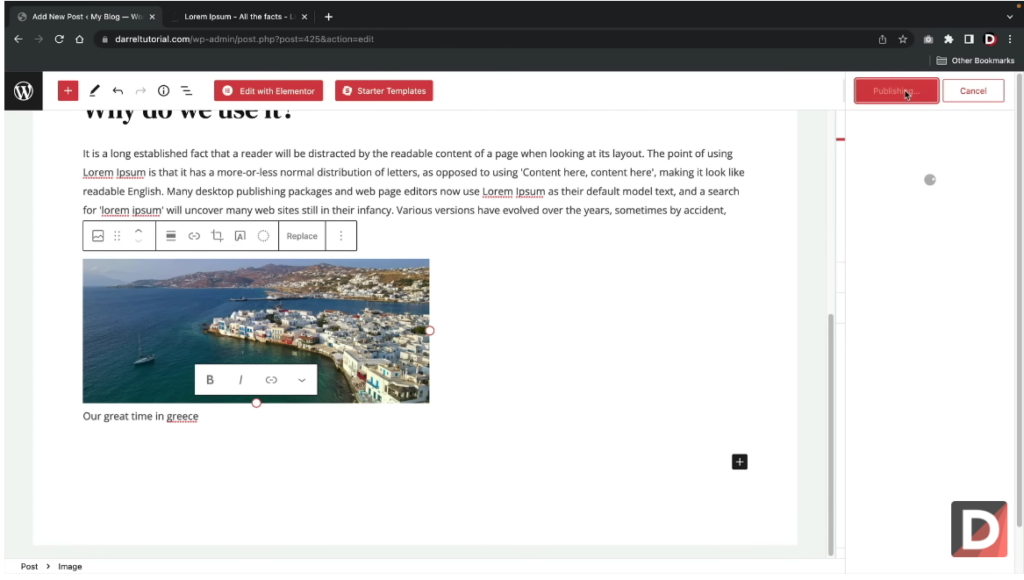Open image block options three dots

(x=341, y=236)
